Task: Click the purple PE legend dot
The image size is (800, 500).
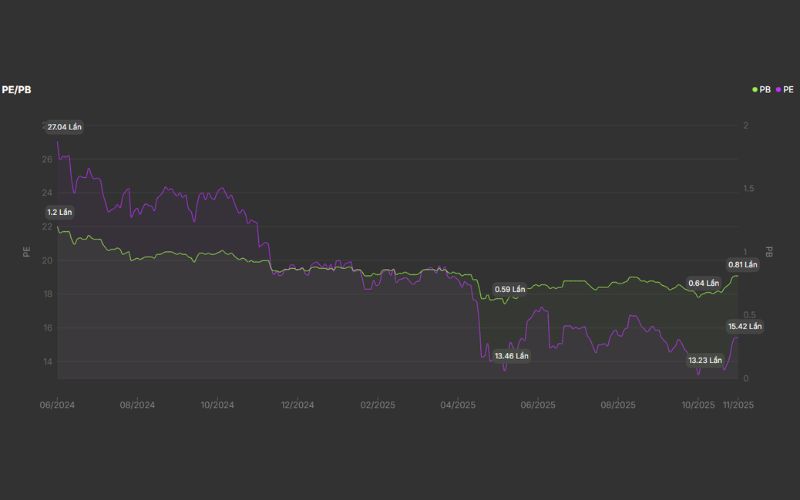Action: [778, 89]
